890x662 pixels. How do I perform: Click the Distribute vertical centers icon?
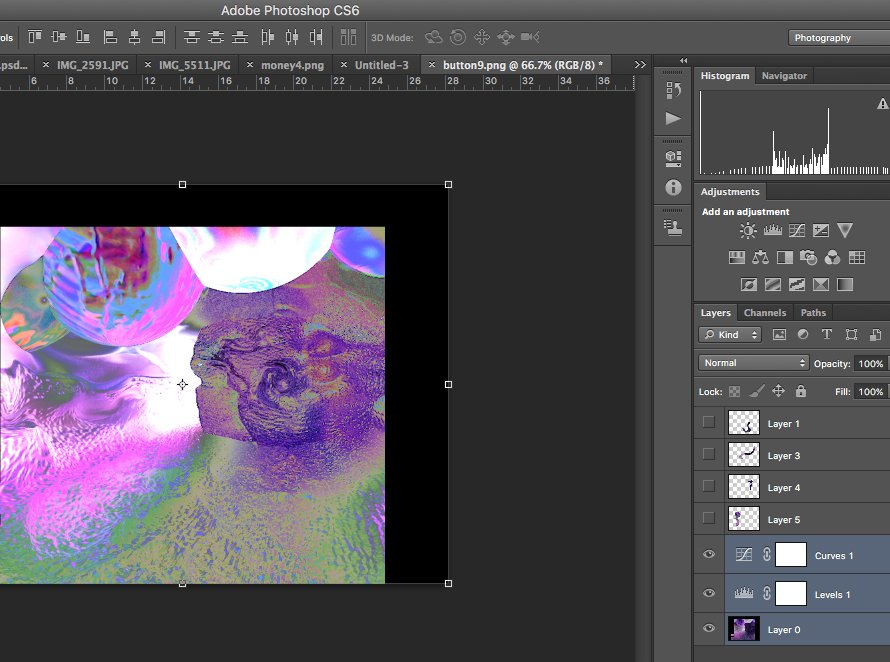click(x=216, y=37)
